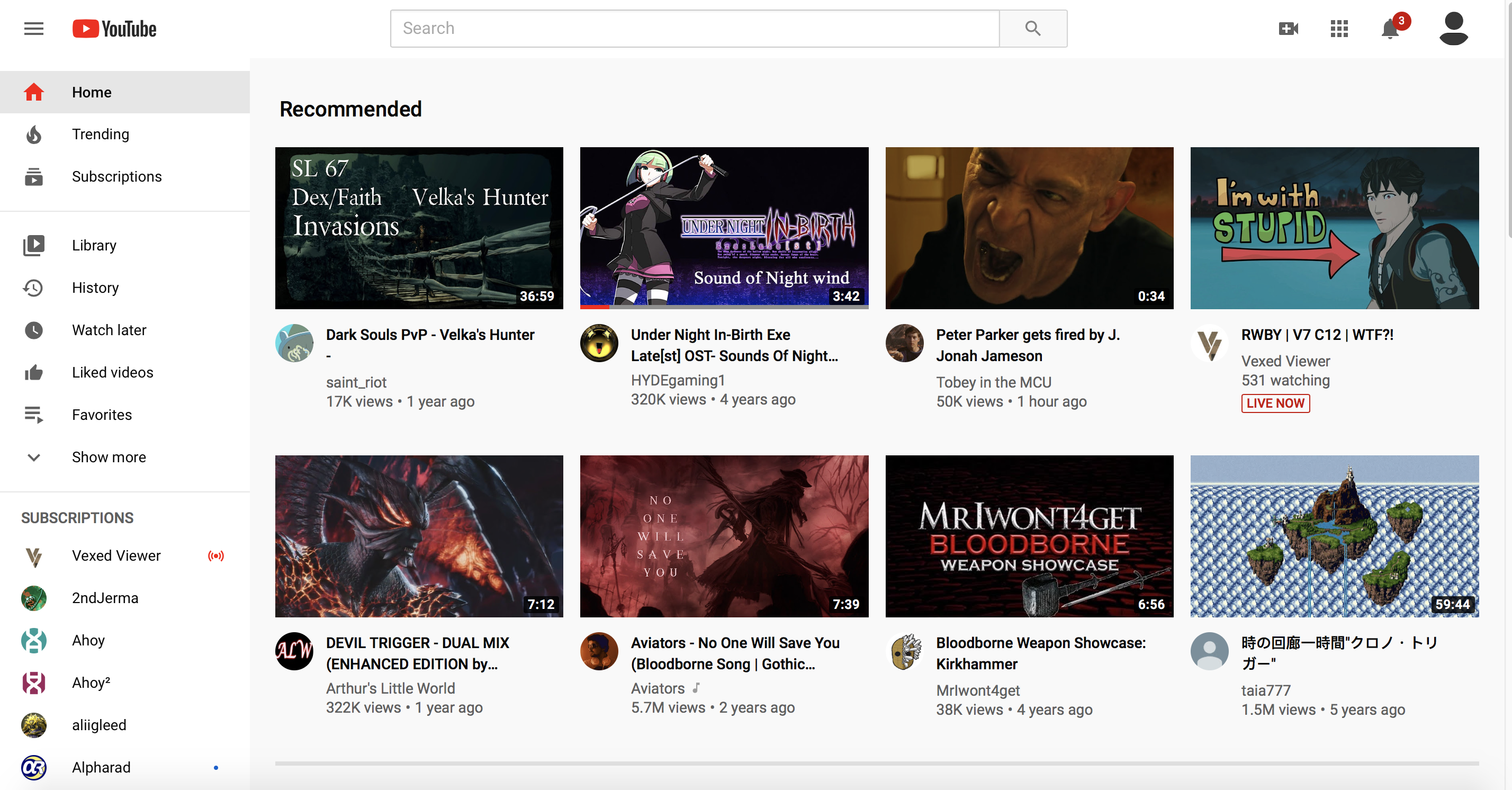1512x790 pixels.
Task: Open History in the sidebar
Action: pos(124,288)
